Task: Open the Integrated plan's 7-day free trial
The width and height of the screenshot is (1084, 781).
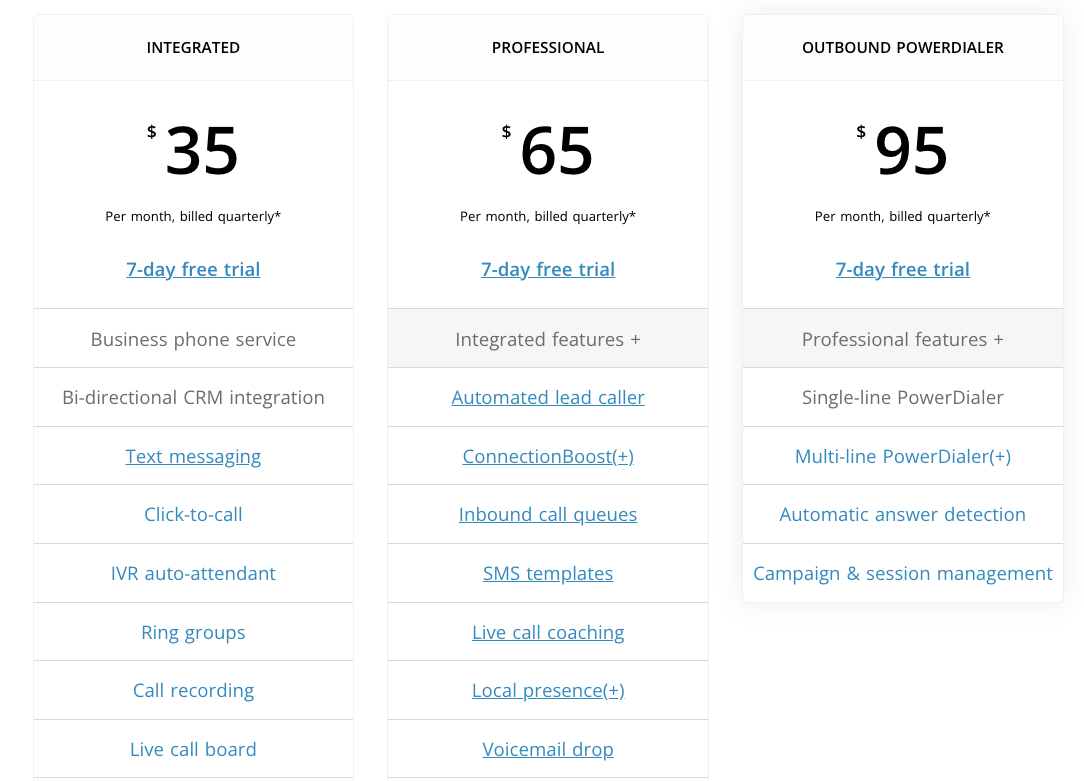Action: click(193, 270)
